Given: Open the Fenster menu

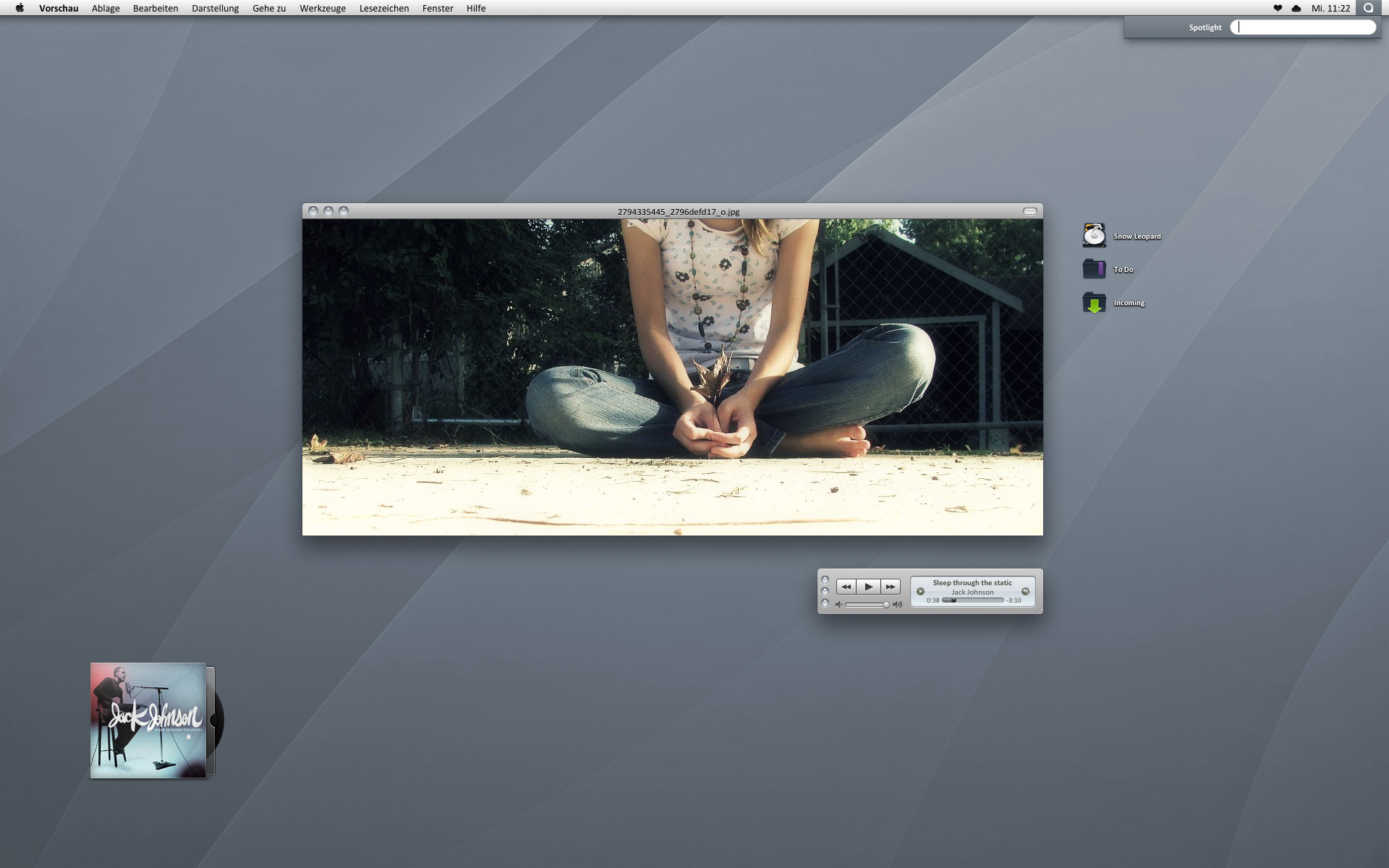Looking at the screenshot, I should pyautogui.click(x=438, y=8).
